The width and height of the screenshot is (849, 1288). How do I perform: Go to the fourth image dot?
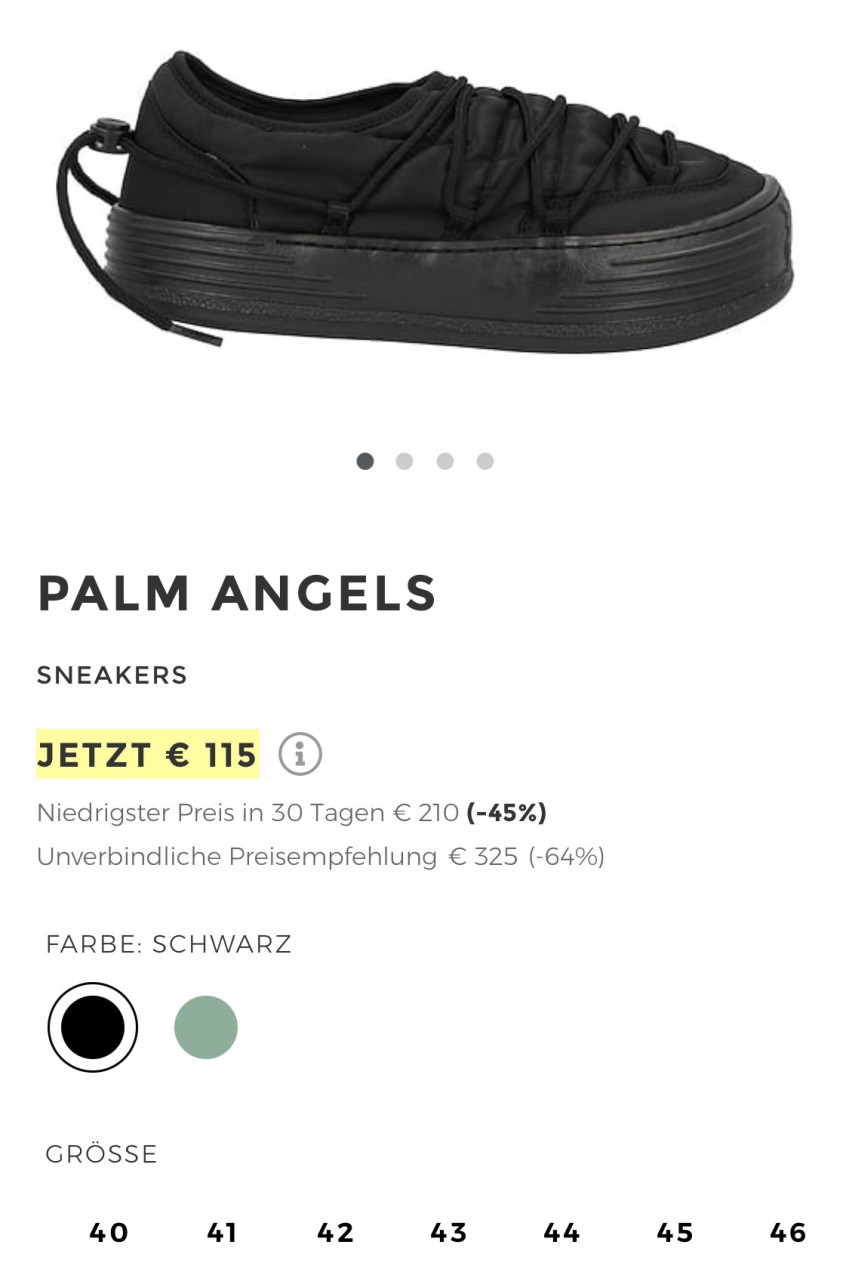485,461
